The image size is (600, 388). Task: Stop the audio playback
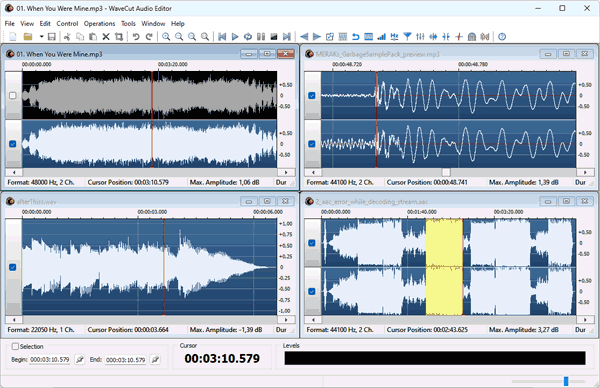coord(274,37)
